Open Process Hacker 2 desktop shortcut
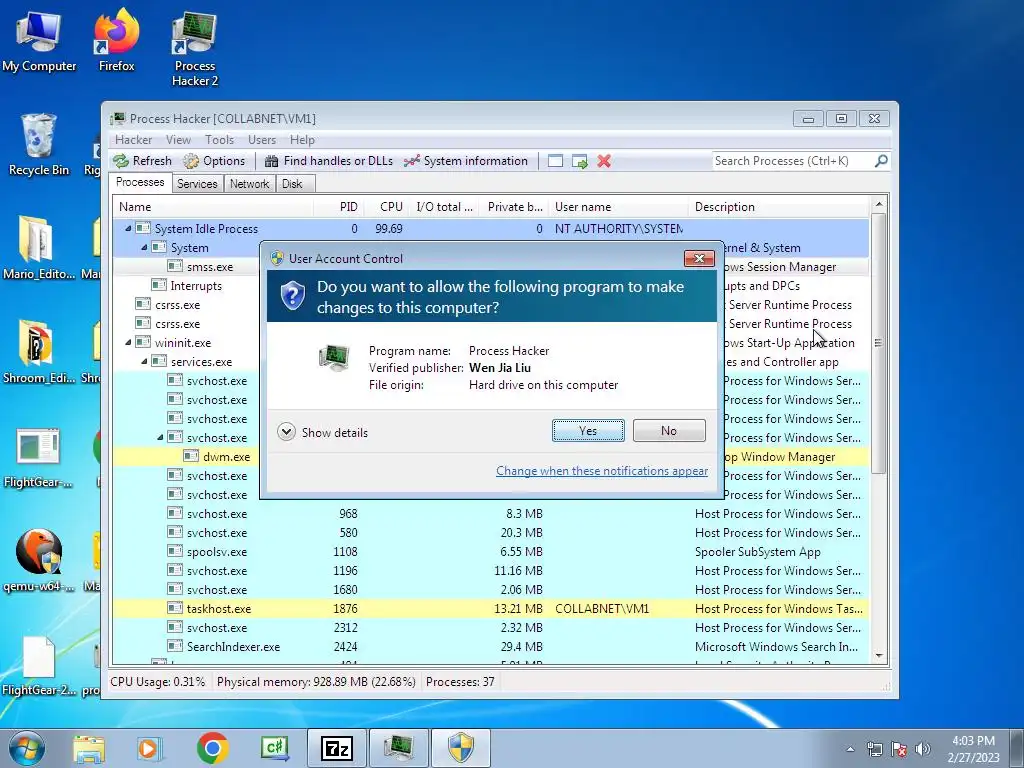1024x768 pixels. coord(195,49)
